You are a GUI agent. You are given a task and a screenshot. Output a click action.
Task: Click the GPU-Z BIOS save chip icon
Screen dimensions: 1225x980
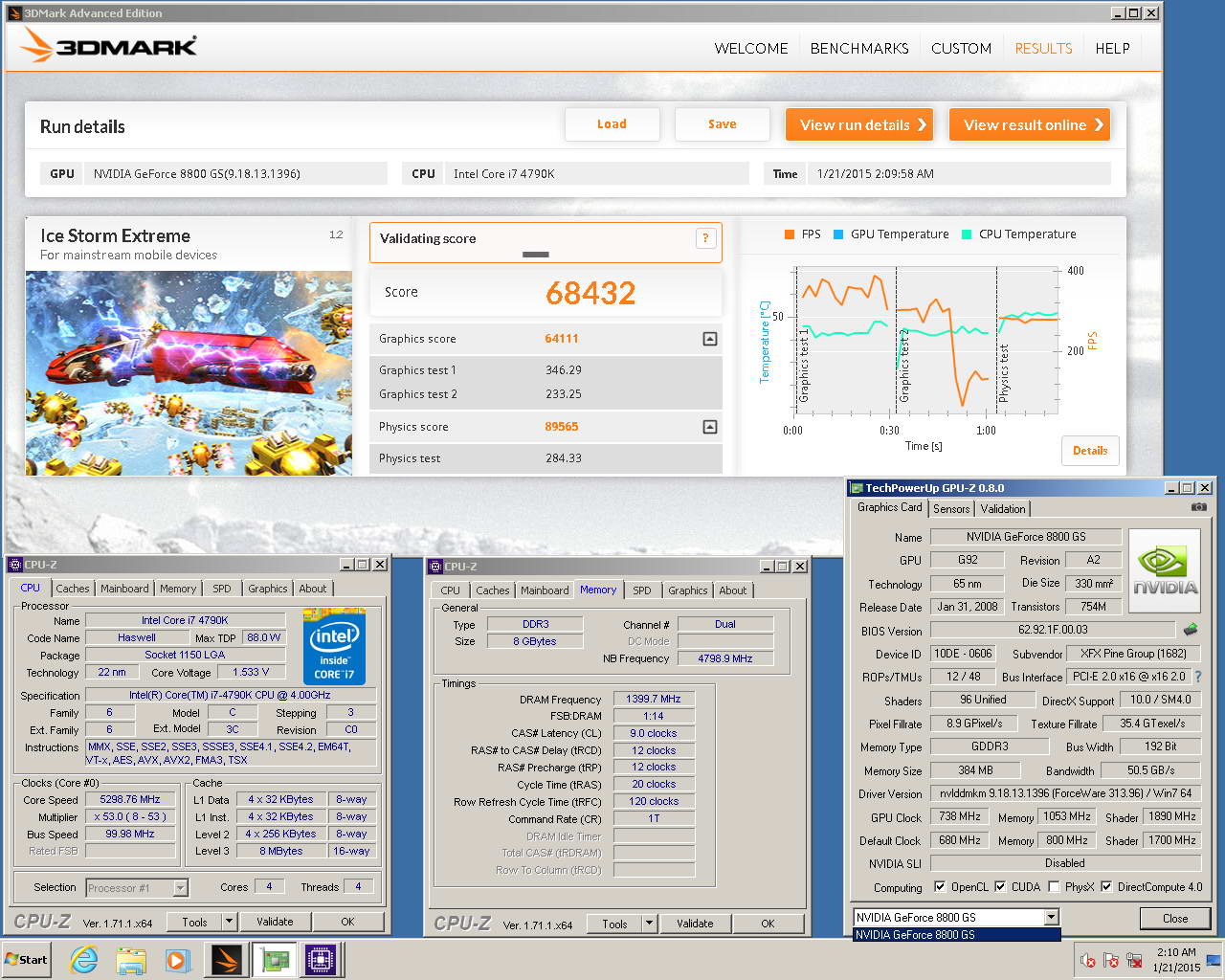(1191, 630)
